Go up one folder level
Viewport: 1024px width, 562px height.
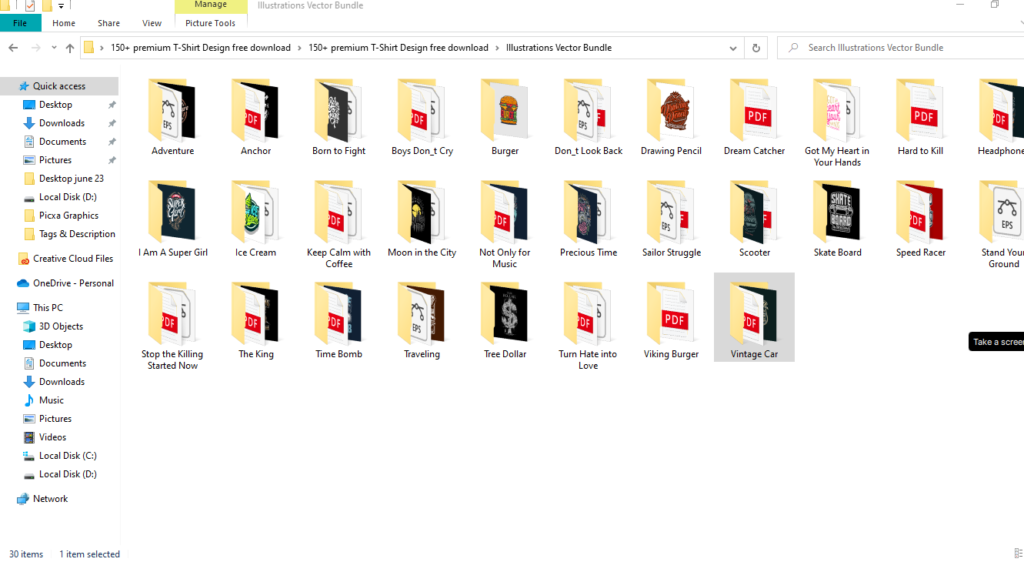70,47
